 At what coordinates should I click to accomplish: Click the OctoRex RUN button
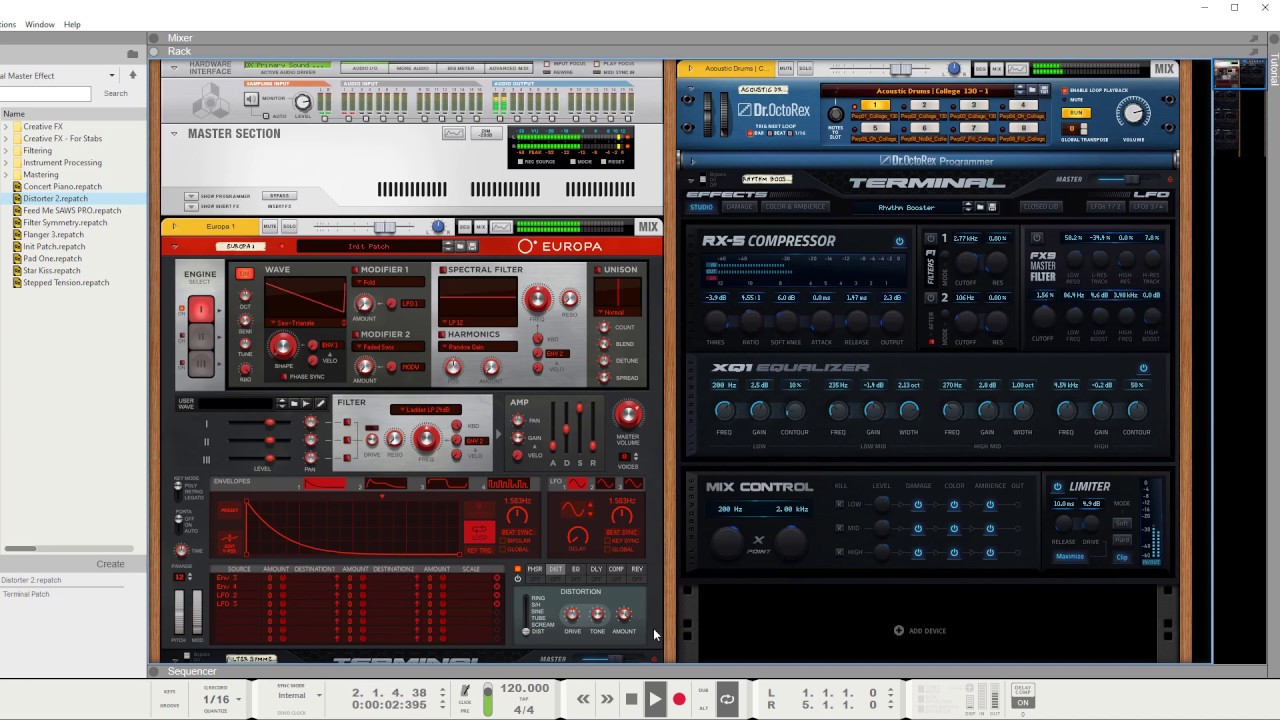coord(1076,113)
